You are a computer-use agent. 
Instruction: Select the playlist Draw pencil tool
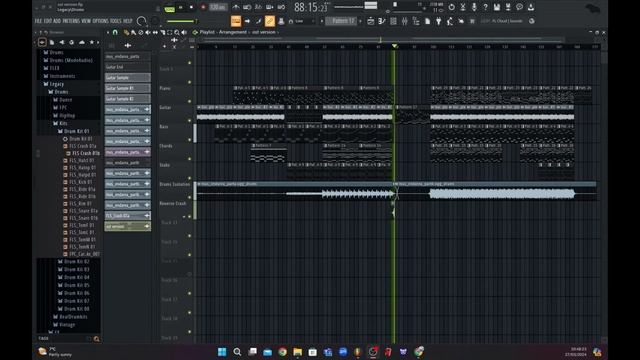pyautogui.click(x=126, y=32)
